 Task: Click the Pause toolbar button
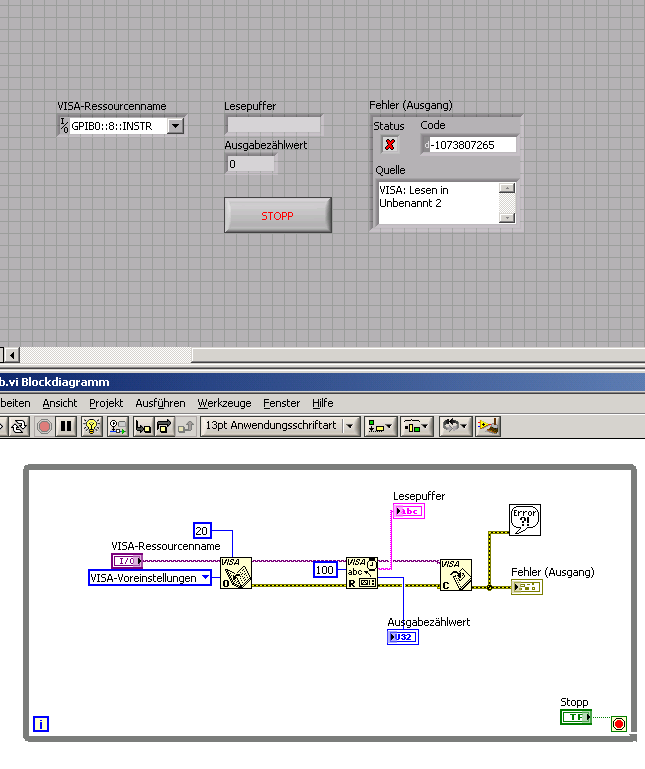tap(66, 426)
